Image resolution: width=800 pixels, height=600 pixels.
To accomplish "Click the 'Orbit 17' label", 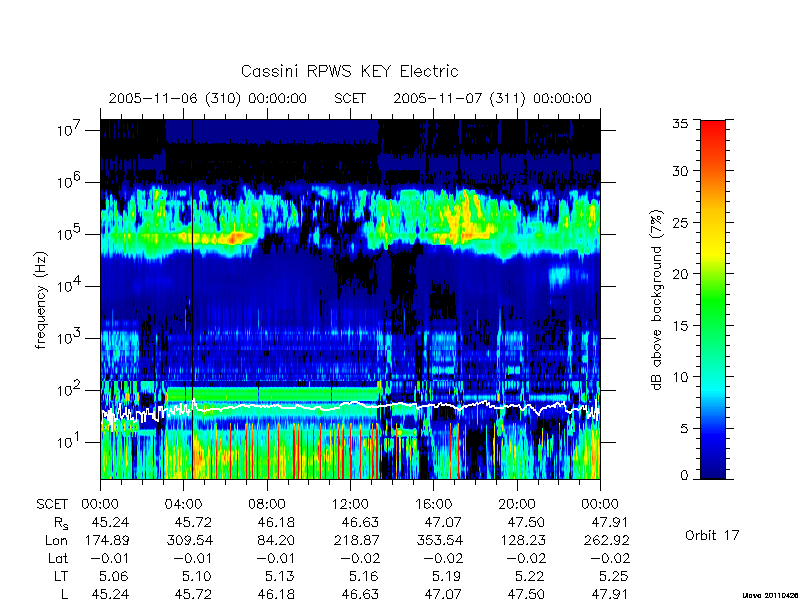I will tap(712, 535).
